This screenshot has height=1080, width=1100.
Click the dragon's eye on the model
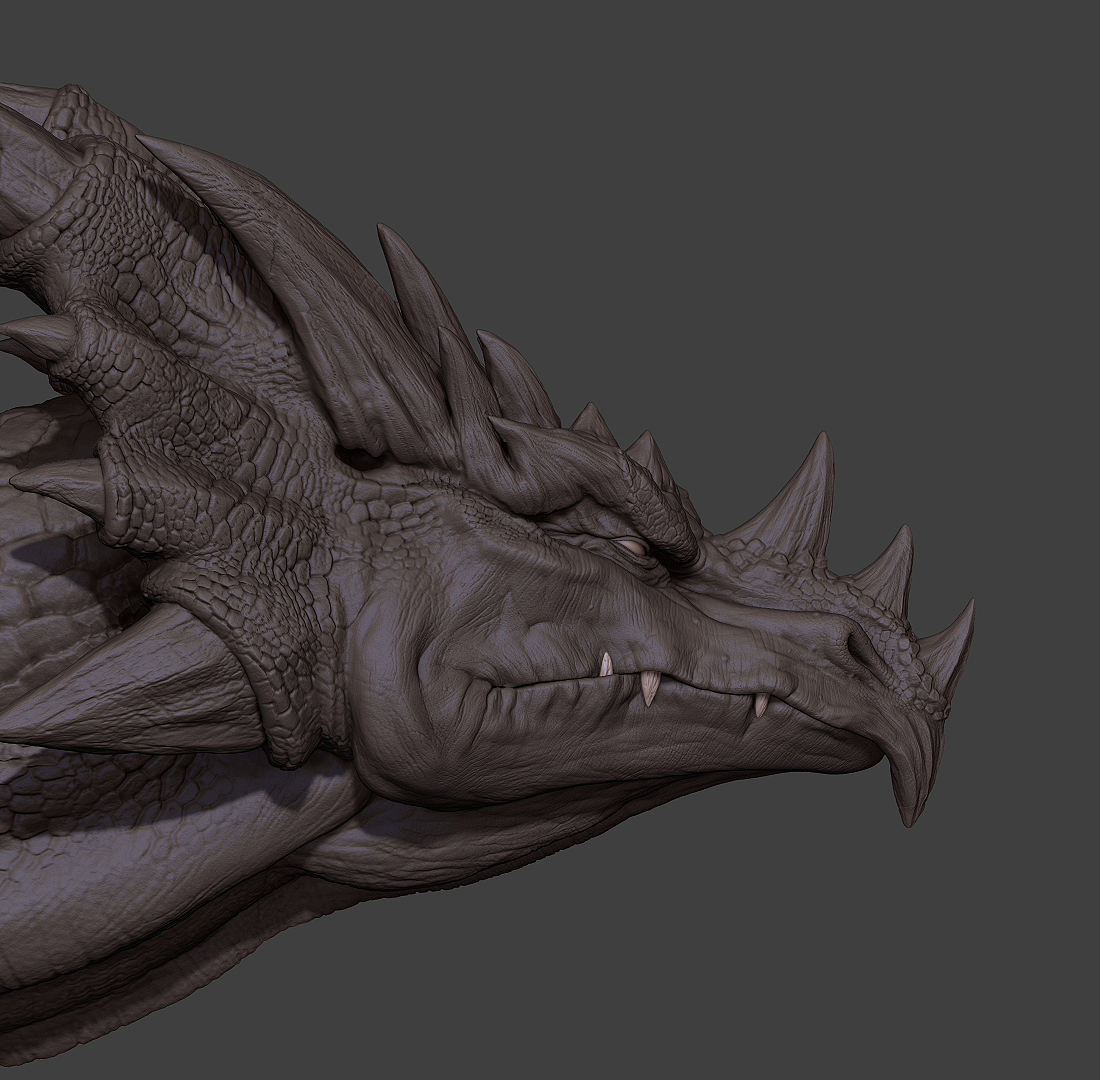click(x=633, y=545)
